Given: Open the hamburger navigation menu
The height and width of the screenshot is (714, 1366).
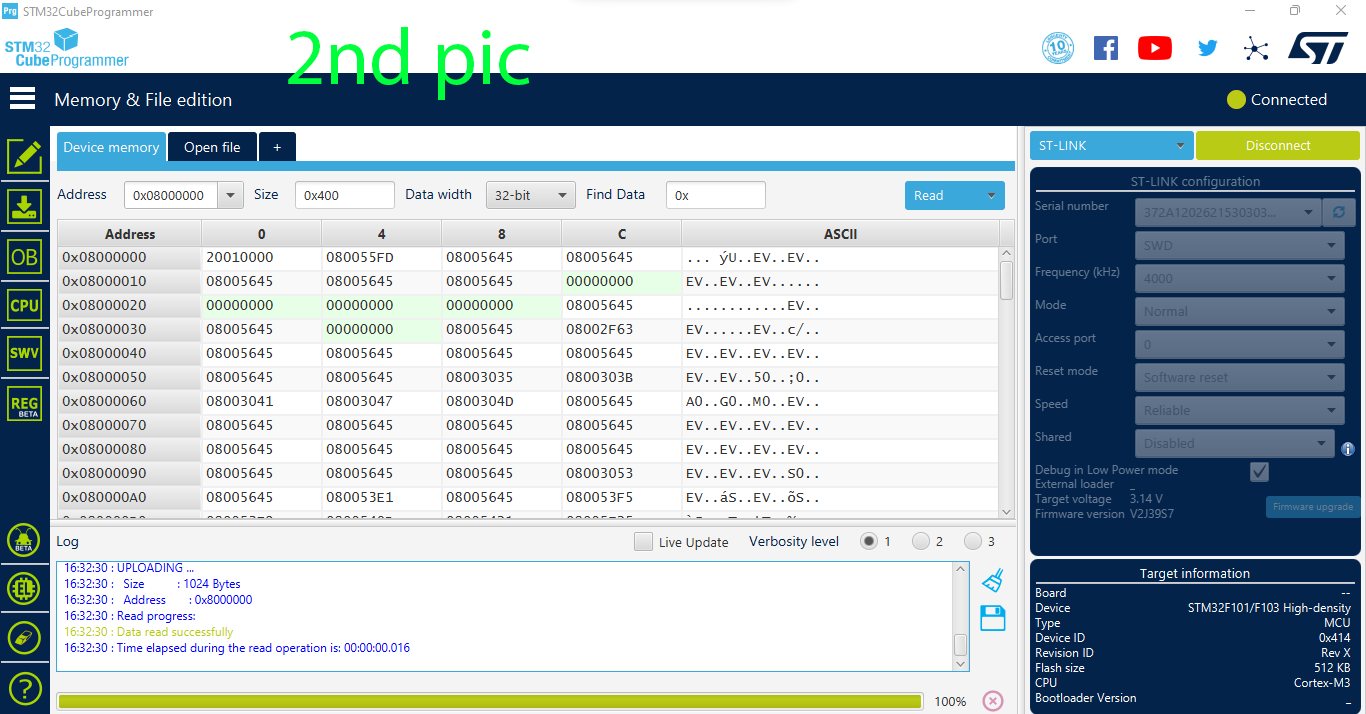Looking at the screenshot, I should click(x=22, y=98).
